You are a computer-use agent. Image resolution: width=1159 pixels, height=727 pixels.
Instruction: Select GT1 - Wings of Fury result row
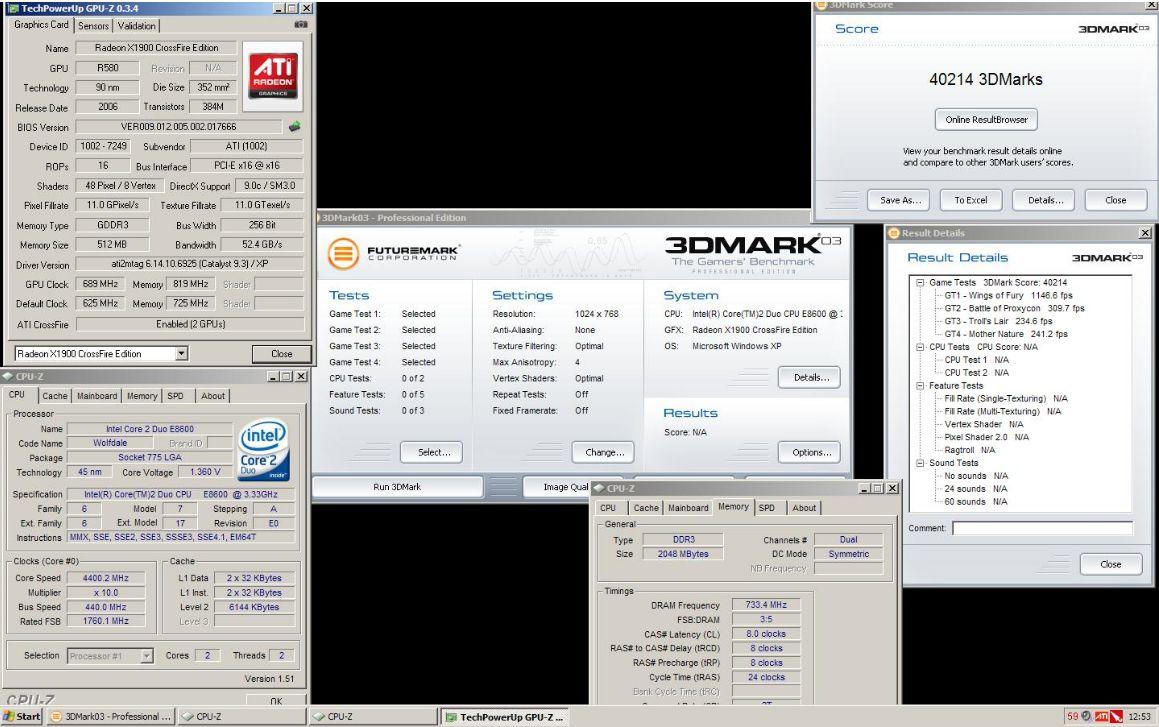(1008, 296)
